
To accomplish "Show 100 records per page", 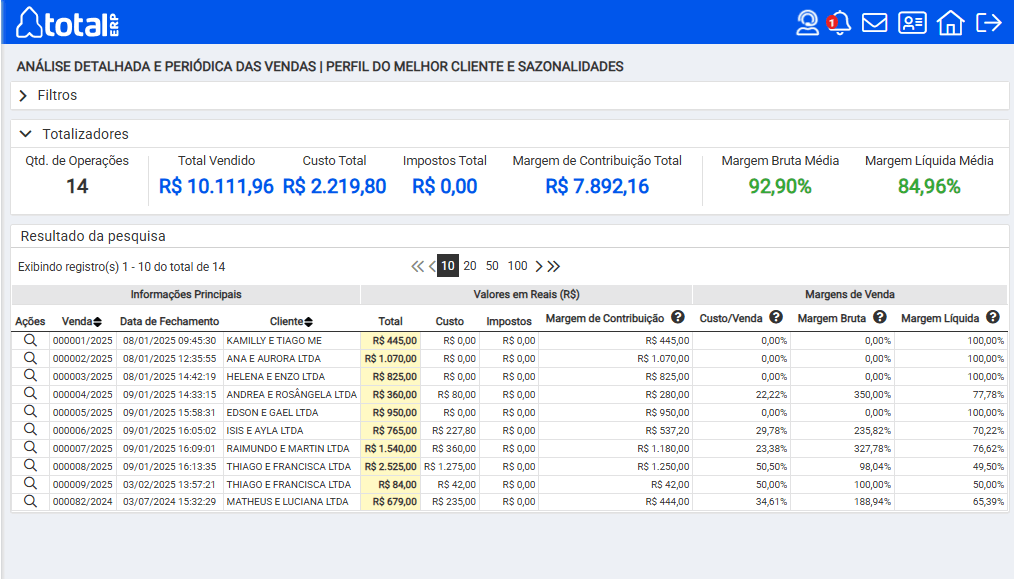I will tap(517, 266).
